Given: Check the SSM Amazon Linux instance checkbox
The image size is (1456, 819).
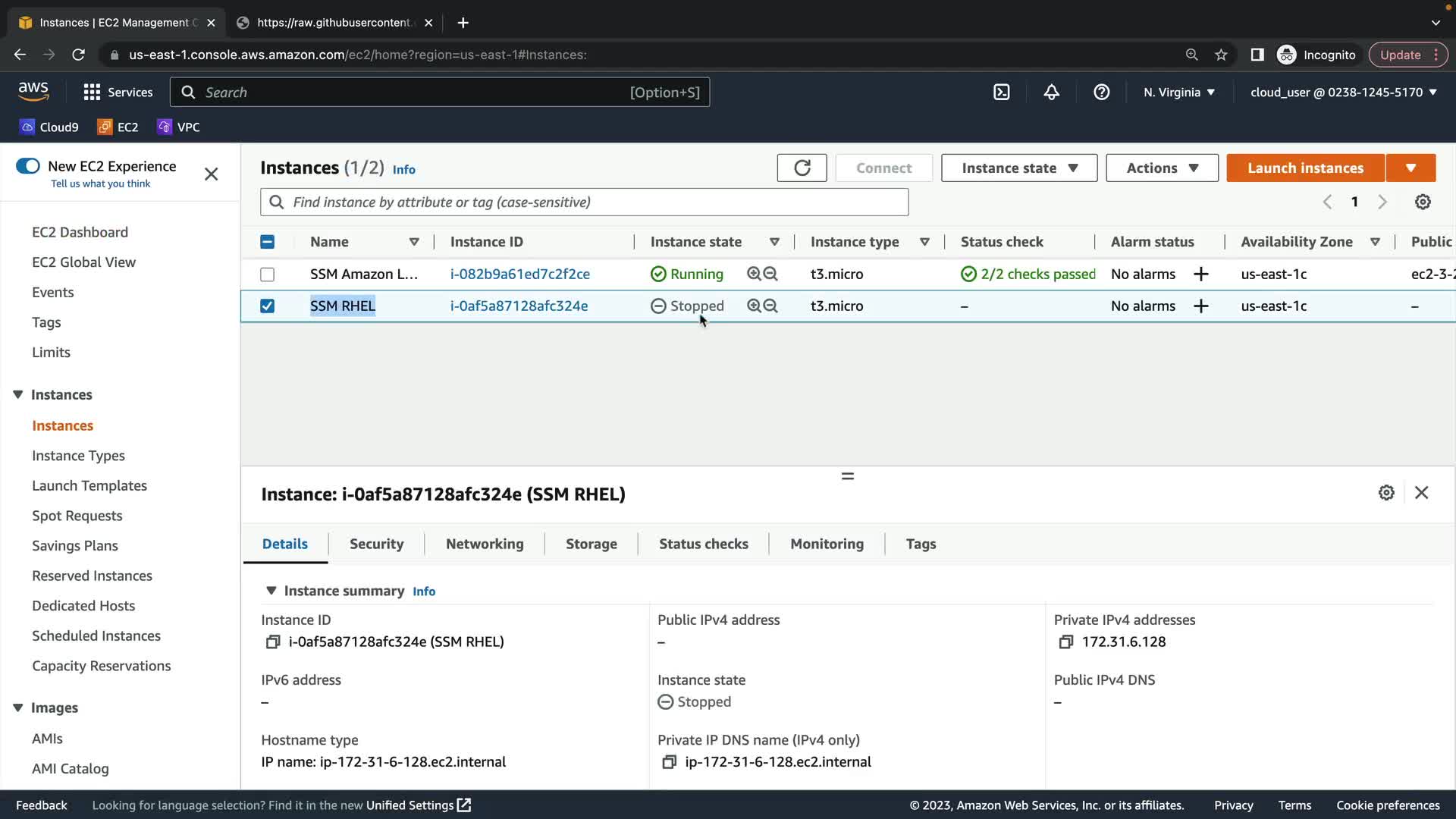Looking at the screenshot, I should point(267,275).
